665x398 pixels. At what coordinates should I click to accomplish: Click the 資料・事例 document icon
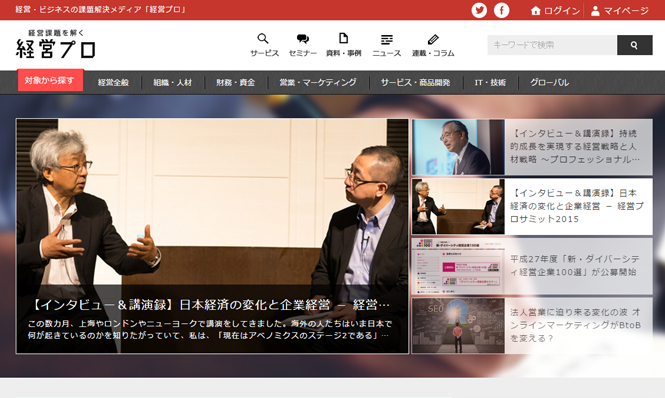coord(343,38)
